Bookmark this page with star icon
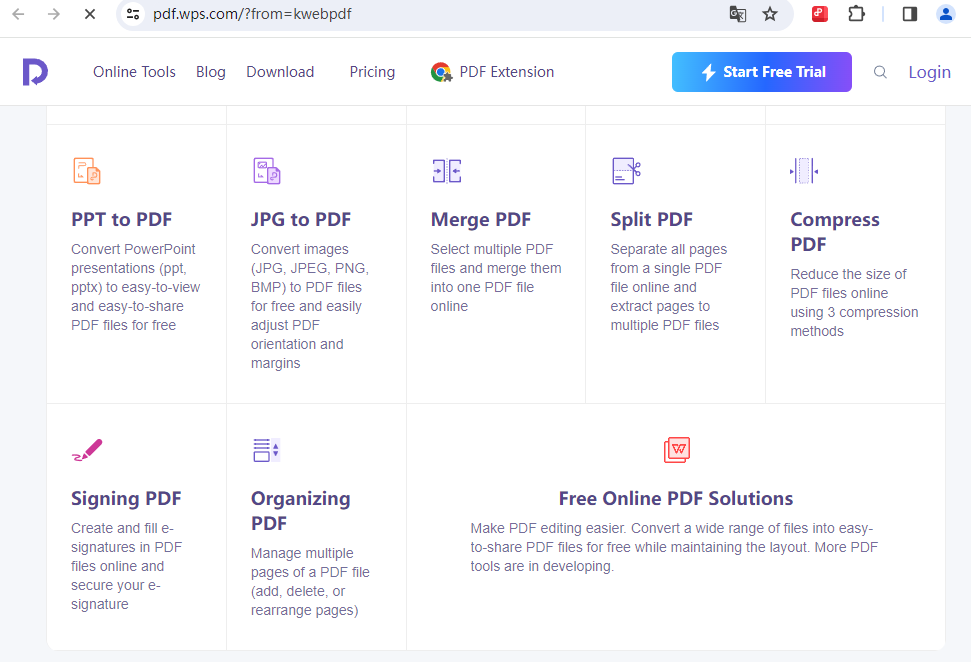 click(770, 14)
